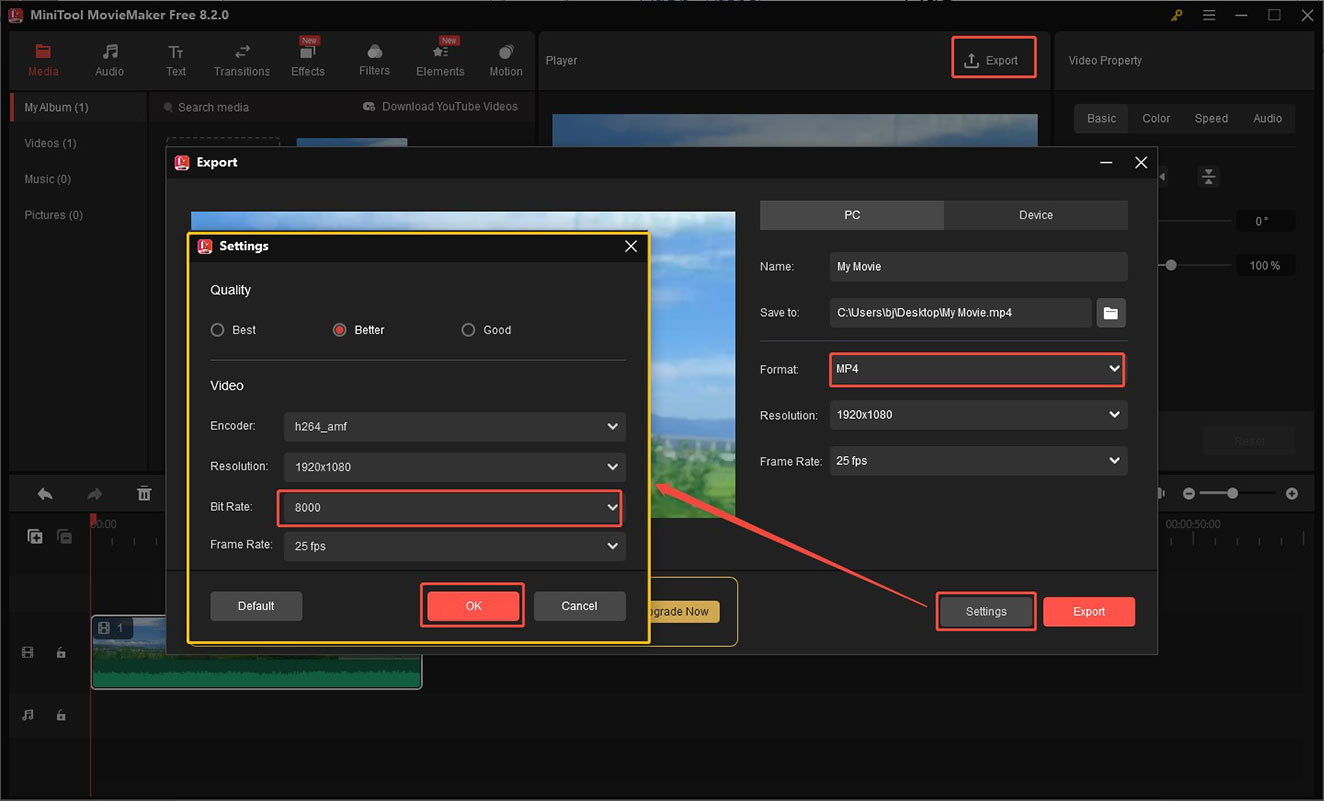The width and height of the screenshot is (1324, 801).
Task: Minimize the Export window
Action: click(x=1106, y=162)
